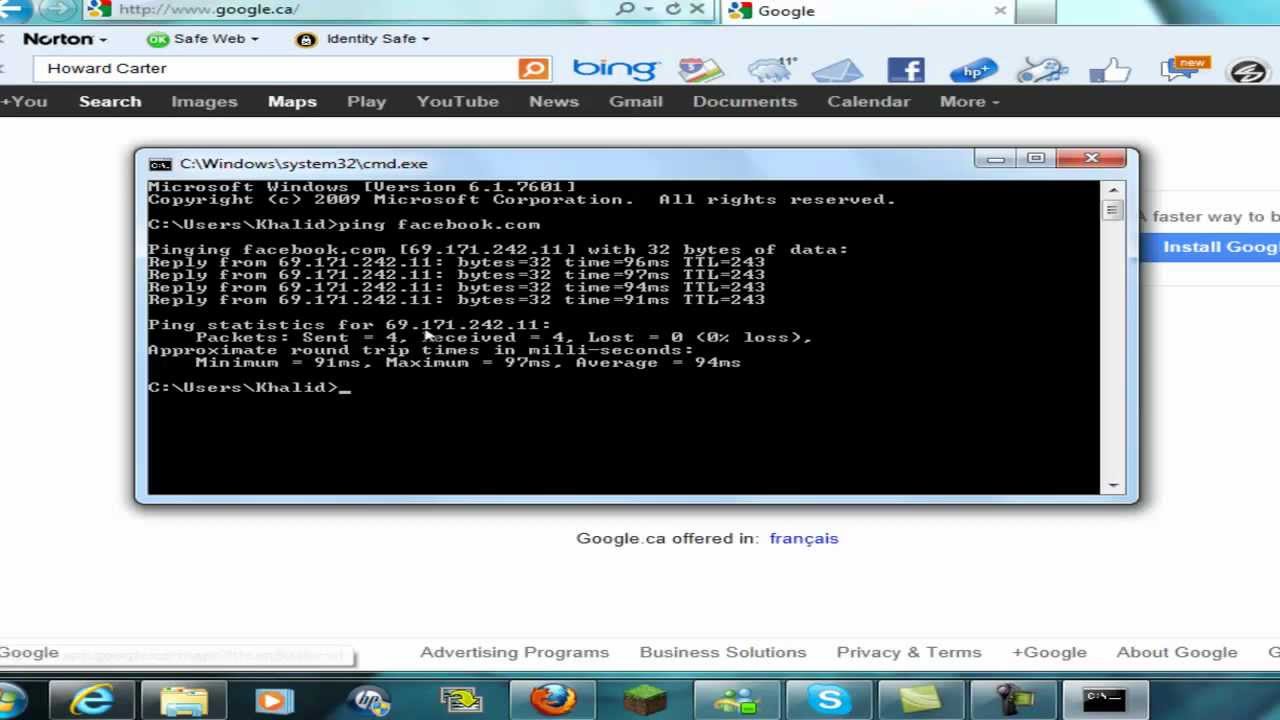Open a new blank browser tab
Image resolution: width=1280 pixels, height=720 pixels.
[x=1037, y=11]
